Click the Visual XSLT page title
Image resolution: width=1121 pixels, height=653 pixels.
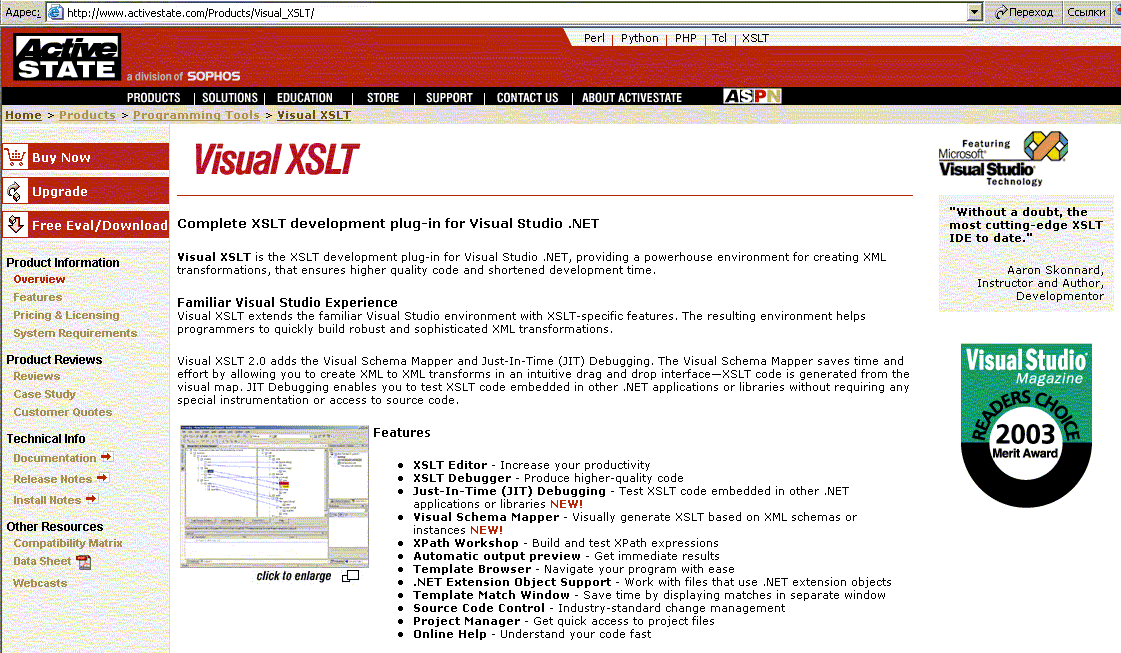pos(276,159)
